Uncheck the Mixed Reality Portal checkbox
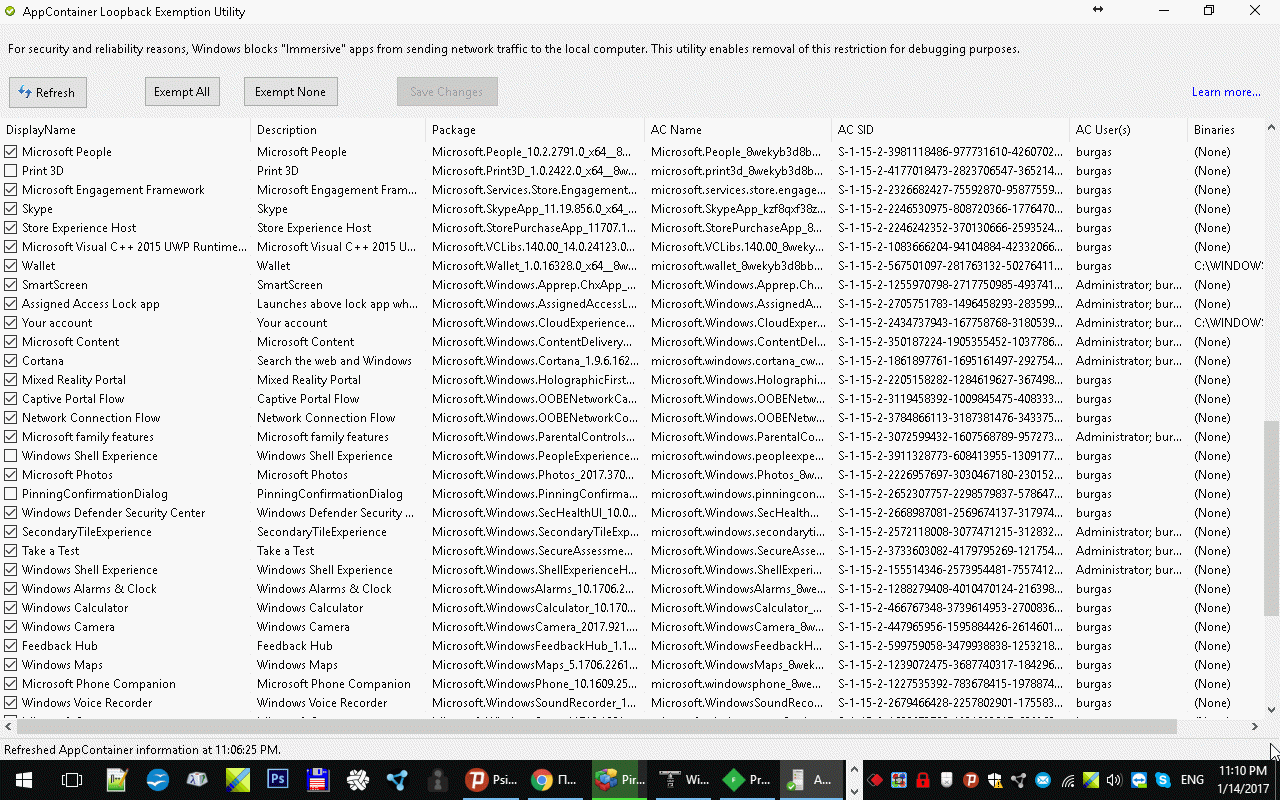 (x=11, y=380)
